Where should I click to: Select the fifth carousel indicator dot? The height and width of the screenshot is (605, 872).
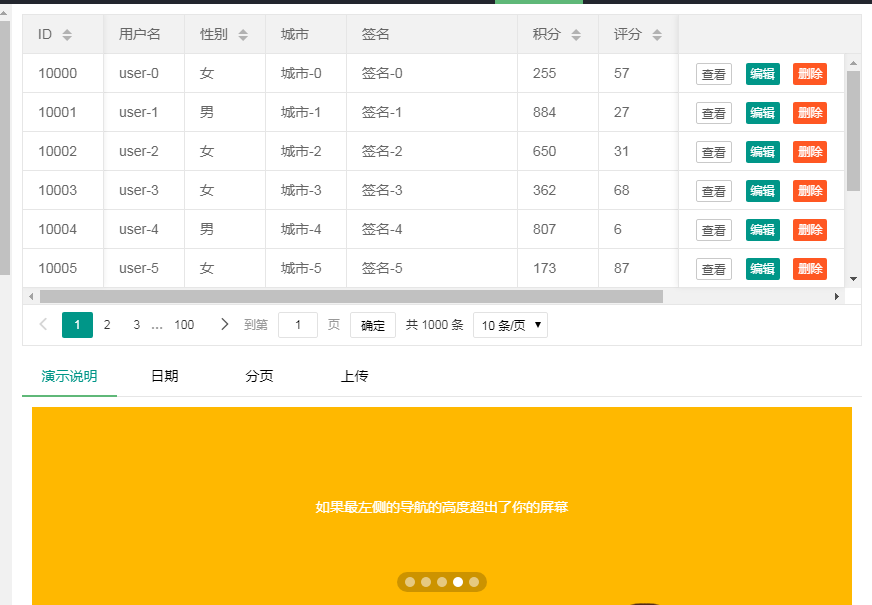point(474,582)
